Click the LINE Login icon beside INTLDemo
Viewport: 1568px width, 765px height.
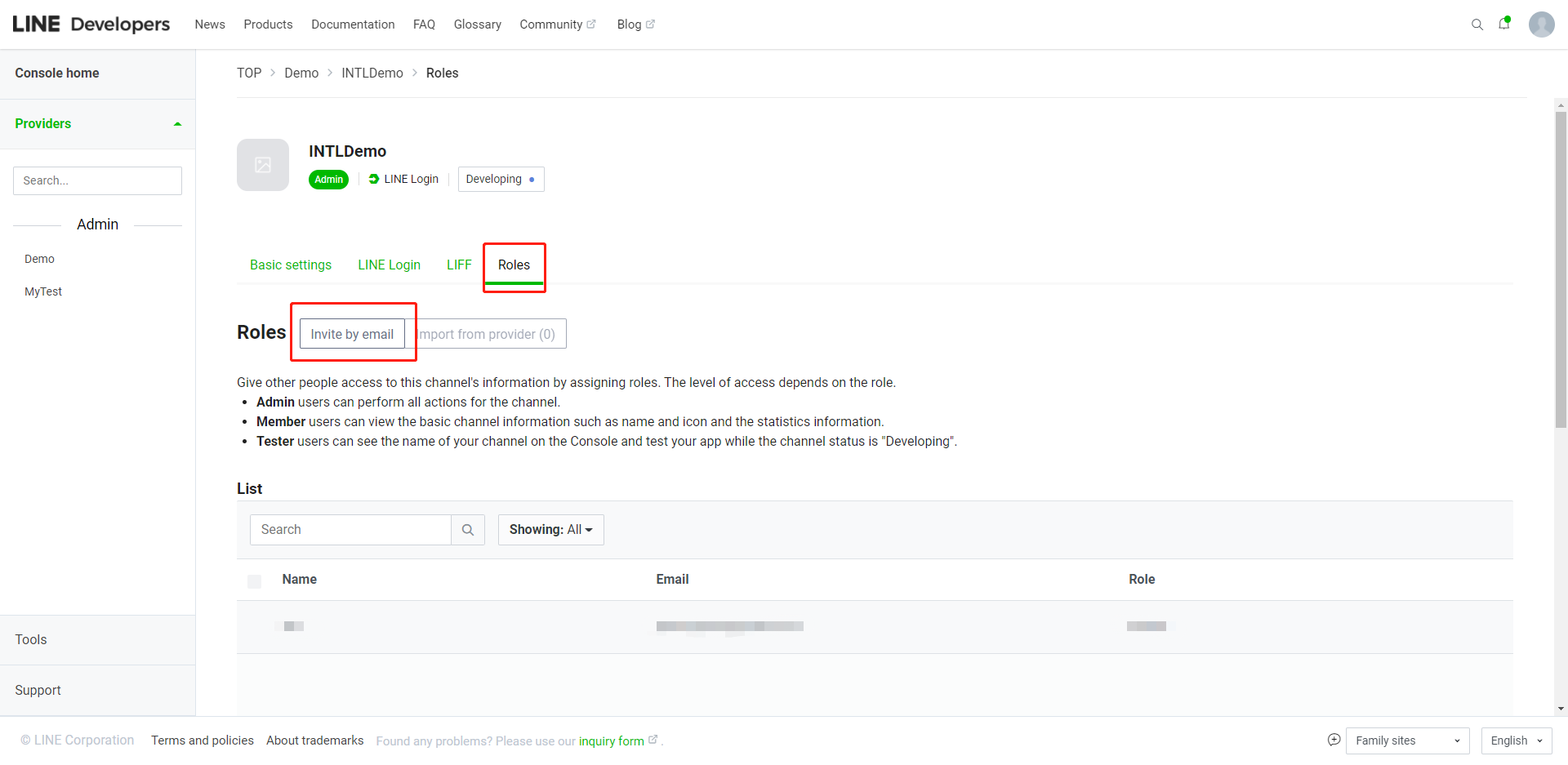(374, 179)
